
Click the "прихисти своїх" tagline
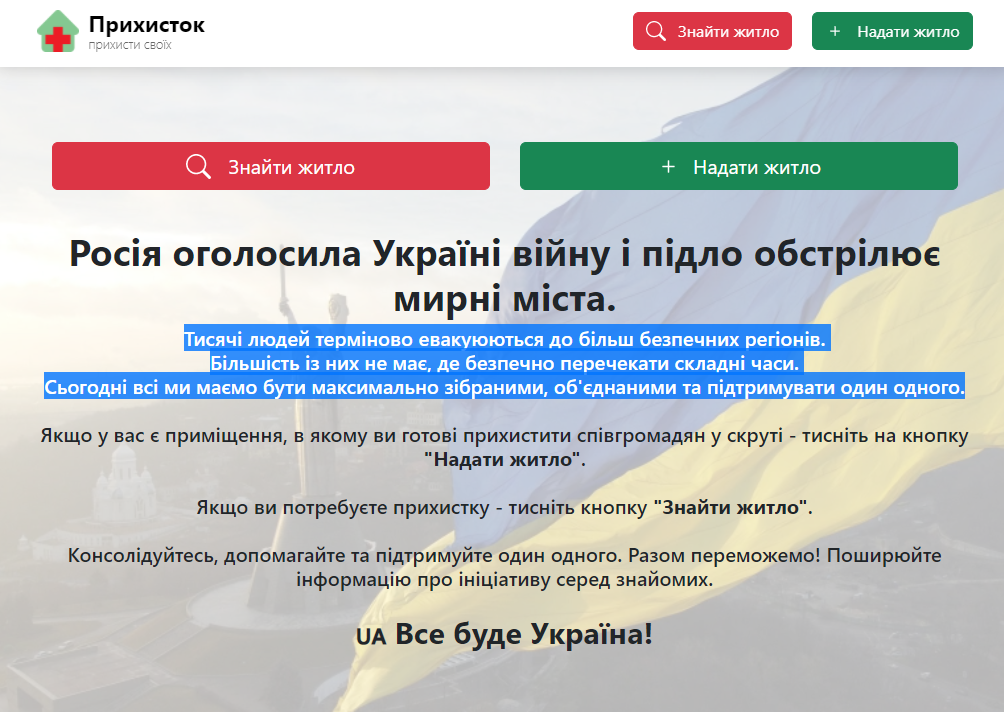129,46
